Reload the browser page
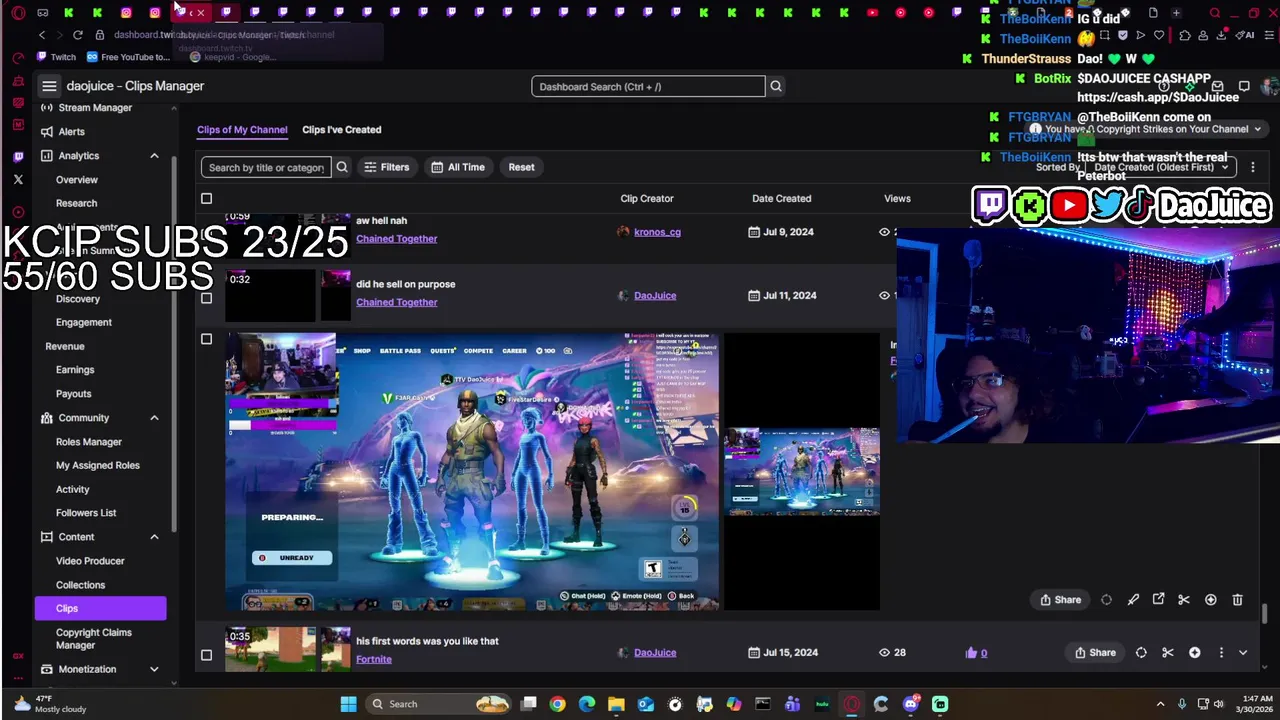 [78, 35]
